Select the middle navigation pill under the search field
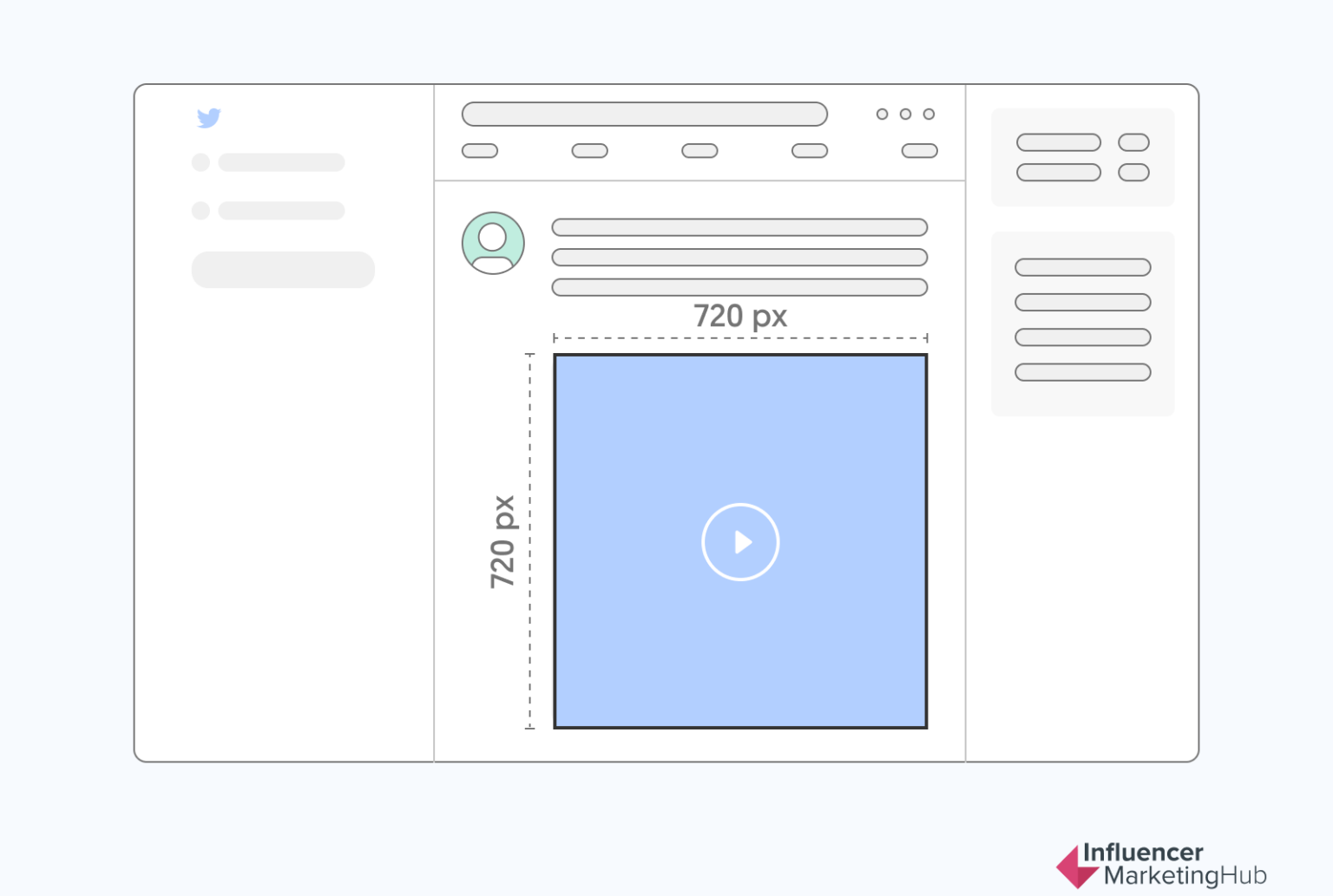 click(x=699, y=150)
